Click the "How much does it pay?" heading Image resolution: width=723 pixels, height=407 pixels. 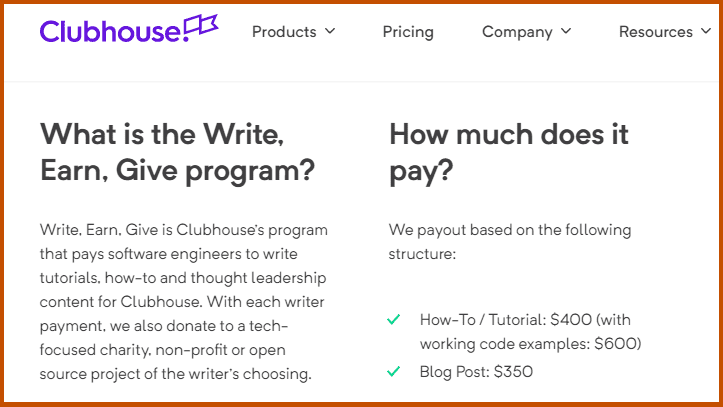point(509,153)
